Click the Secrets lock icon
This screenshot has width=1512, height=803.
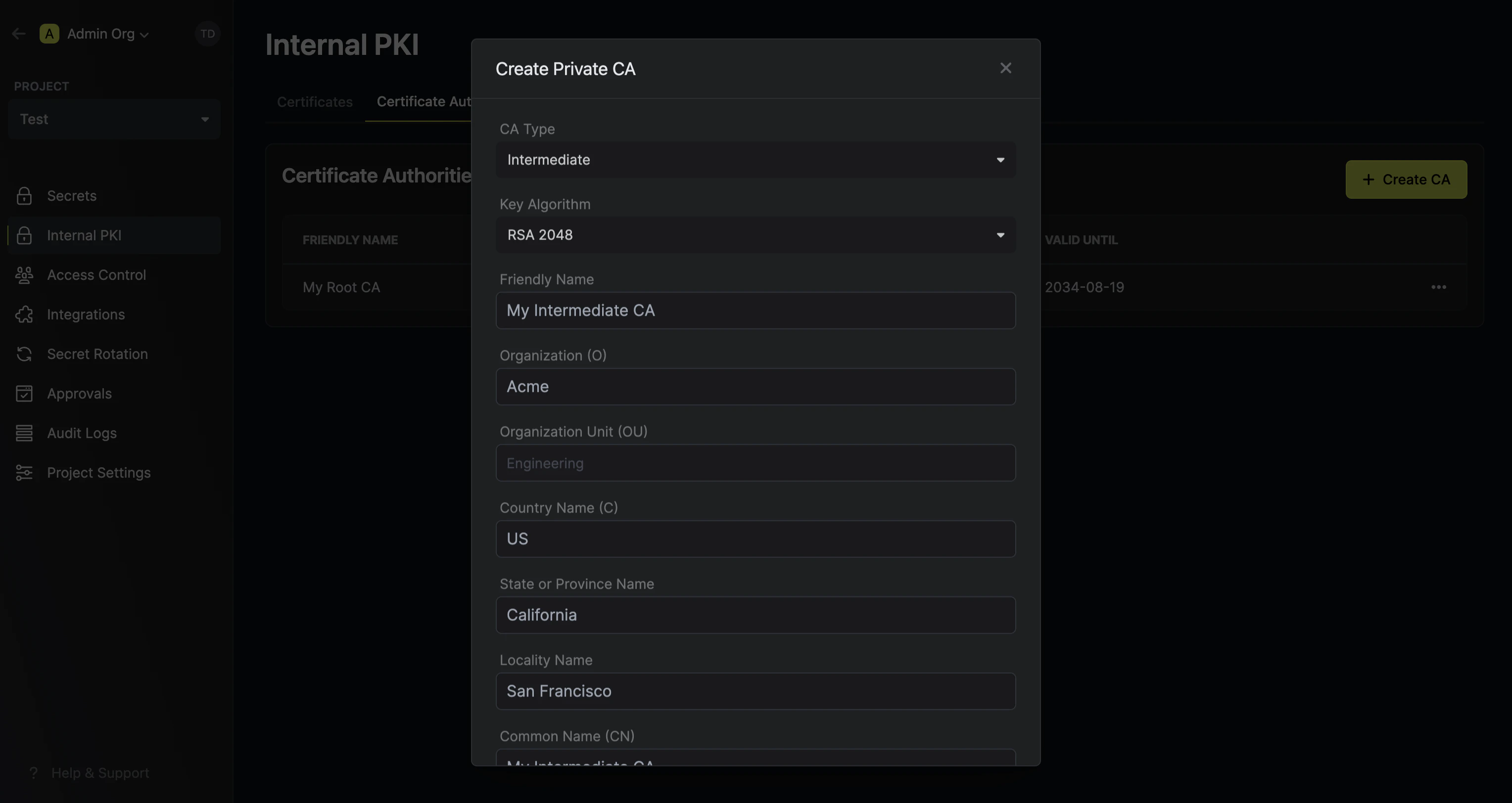[x=24, y=196]
